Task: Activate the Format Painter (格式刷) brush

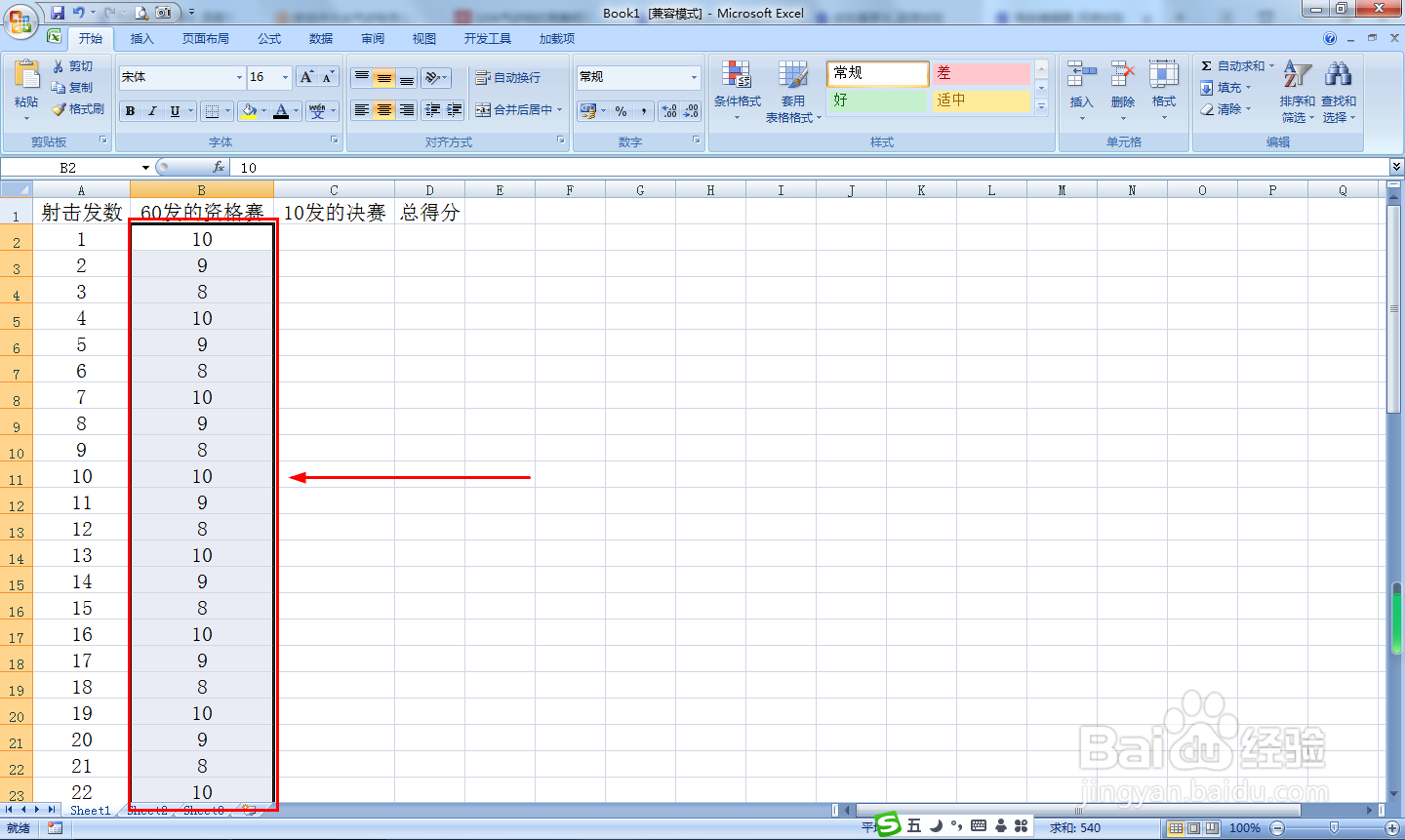Action: [59, 109]
